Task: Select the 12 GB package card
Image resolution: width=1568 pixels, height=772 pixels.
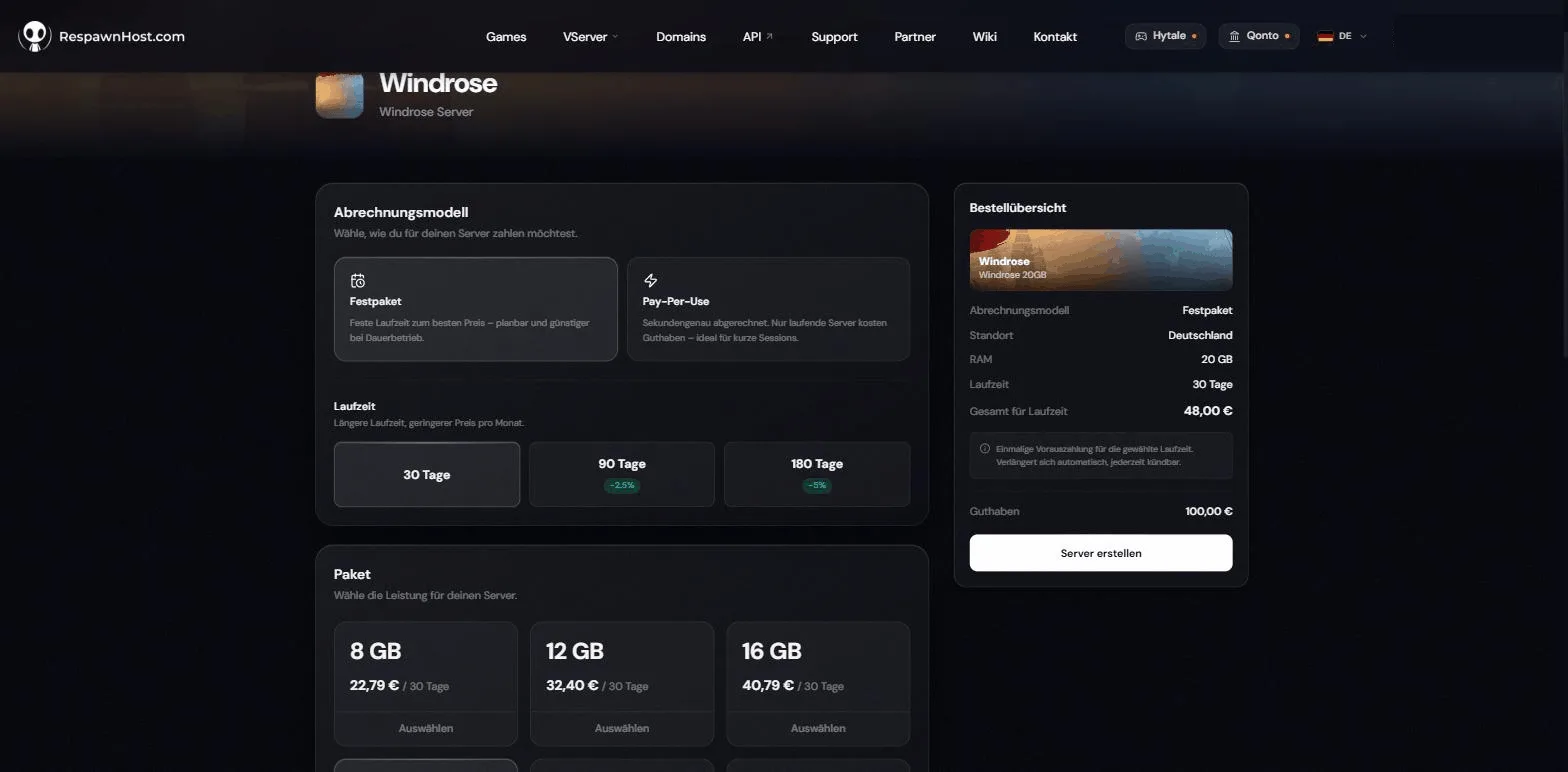Action: (x=622, y=684)
